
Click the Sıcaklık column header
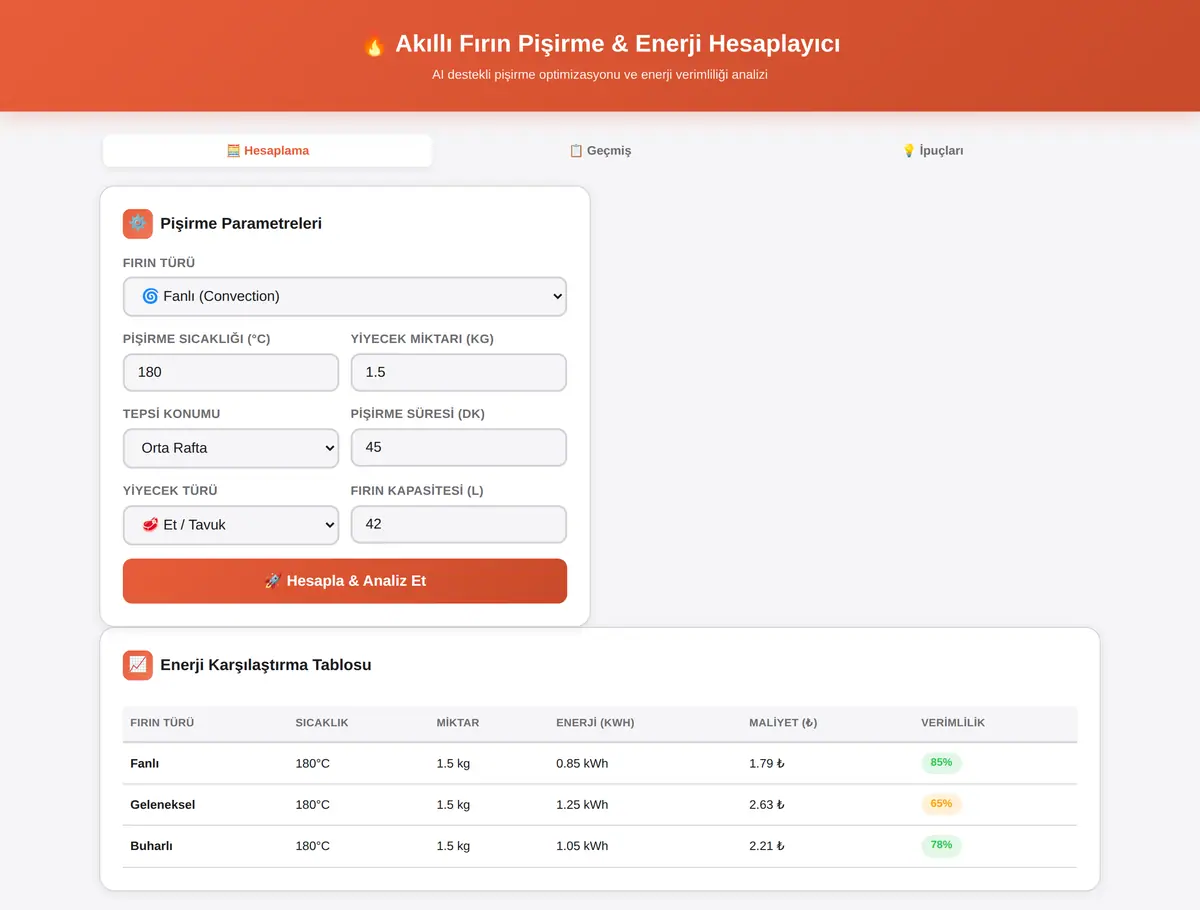[322, 723]
